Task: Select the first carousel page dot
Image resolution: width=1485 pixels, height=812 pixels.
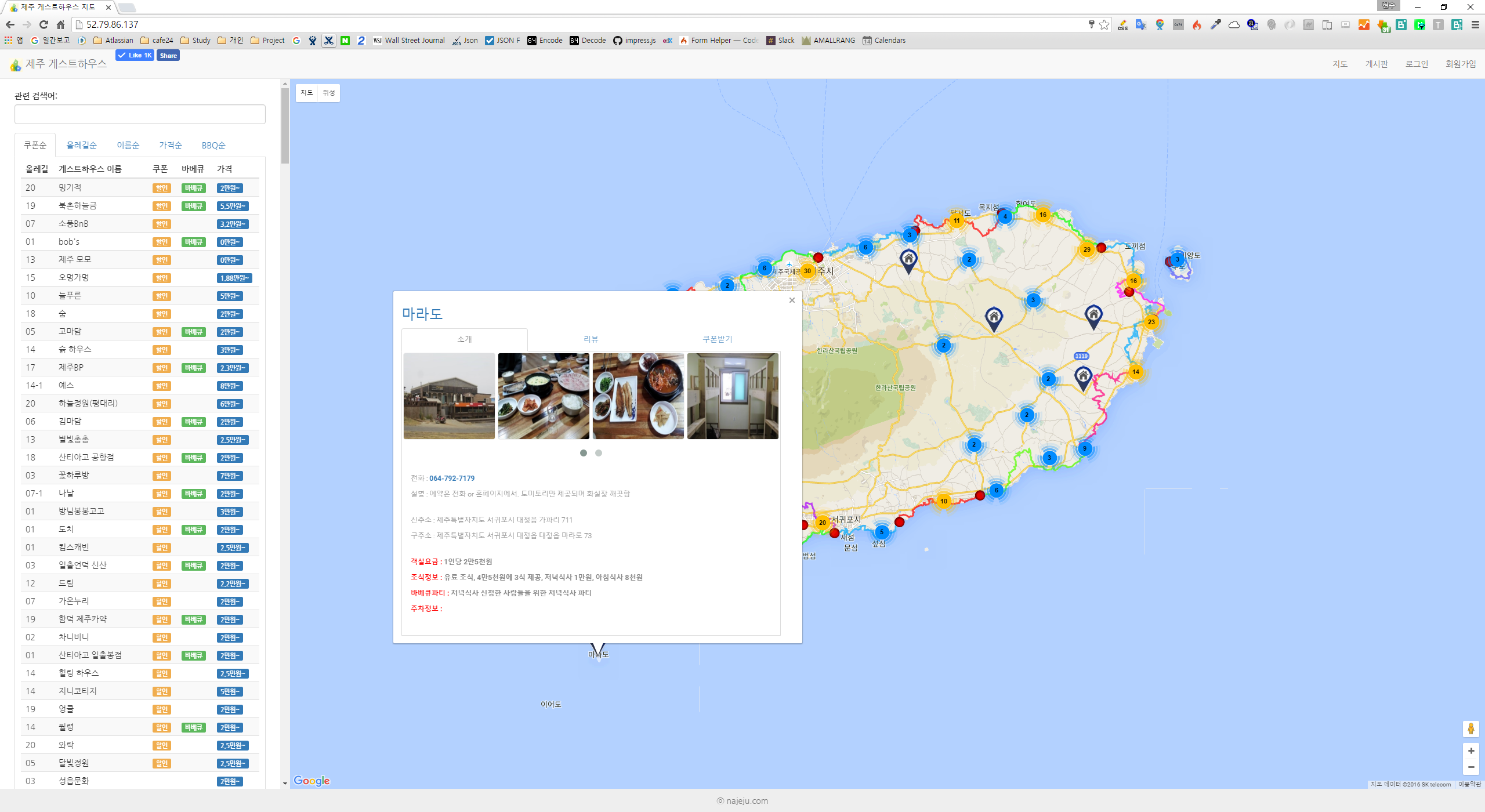Action: coord(584,453)
